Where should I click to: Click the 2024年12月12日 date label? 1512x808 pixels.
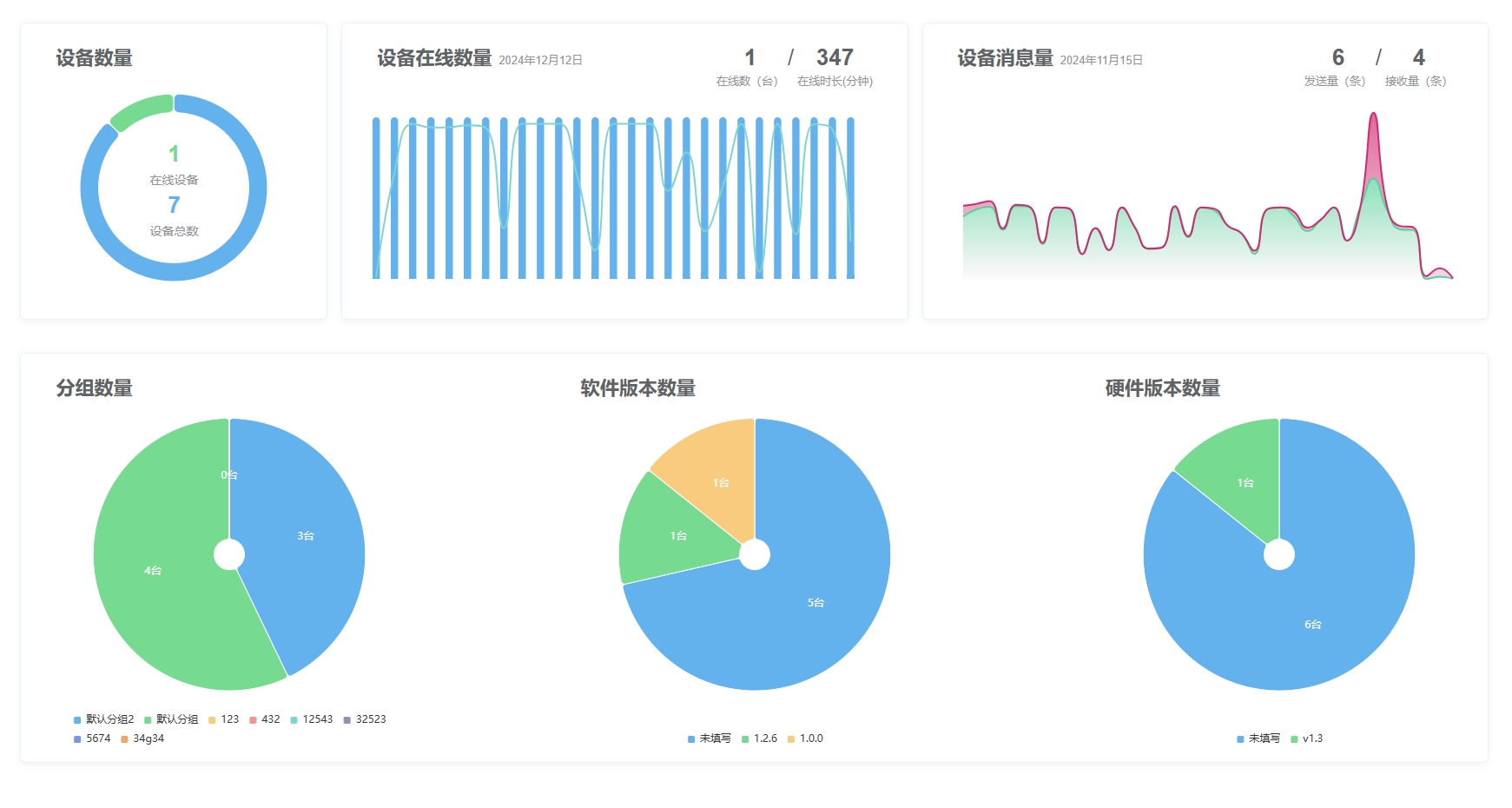click(x=540, y=60)
